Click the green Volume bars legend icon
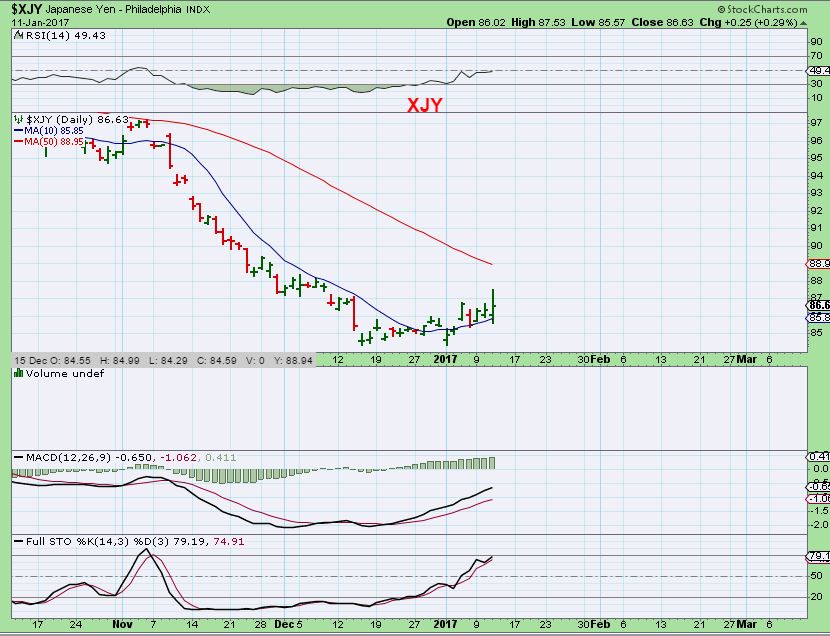 17,373
